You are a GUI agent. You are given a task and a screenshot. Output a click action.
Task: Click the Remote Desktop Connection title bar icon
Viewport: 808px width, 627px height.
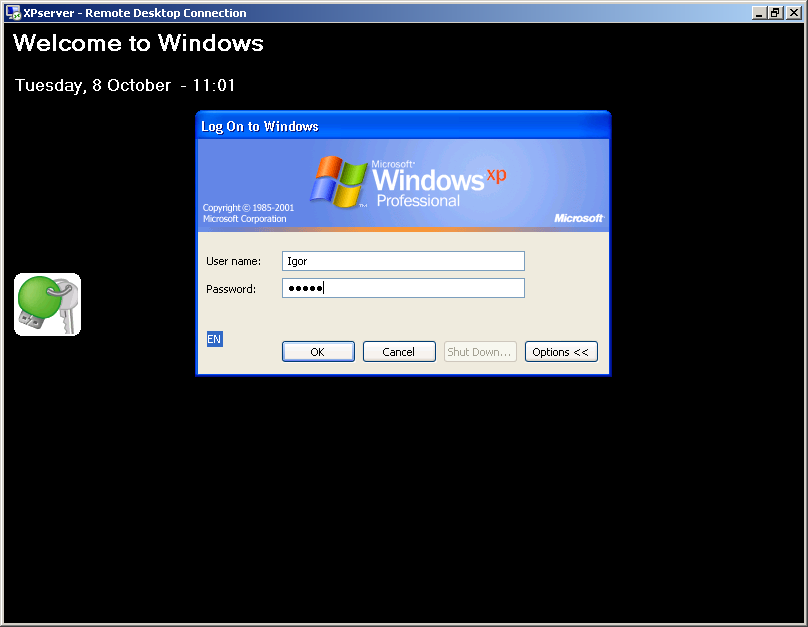click(x=13, y=12)
